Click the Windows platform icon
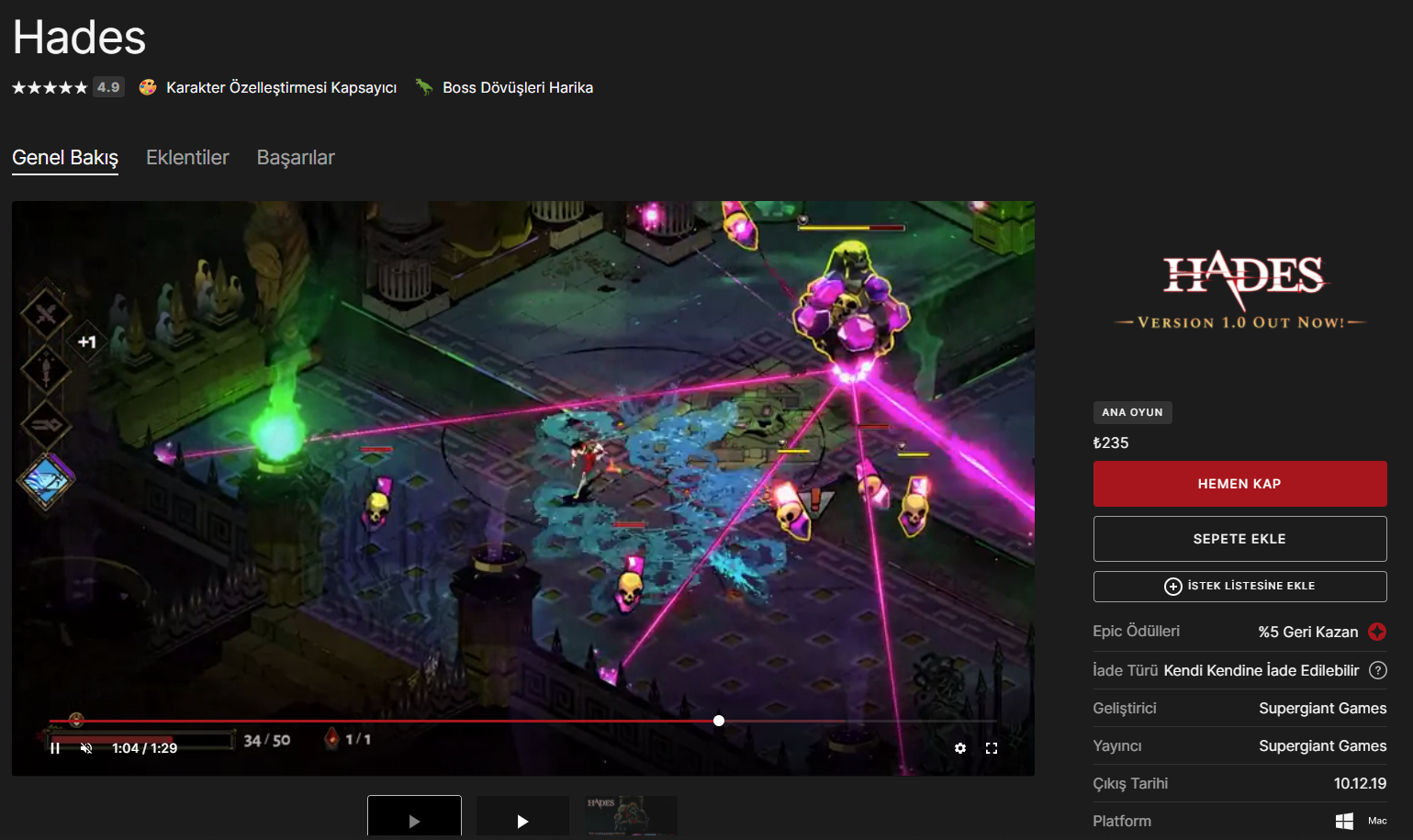Screen dimensions: 1413x840 pos(1344,822)
